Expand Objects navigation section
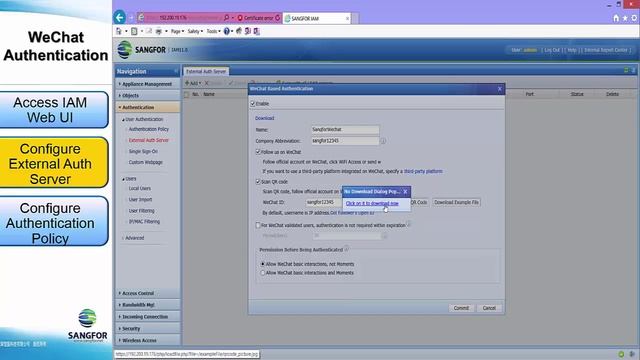Viewport: 640px width, 360px height. tap(147, 96)
